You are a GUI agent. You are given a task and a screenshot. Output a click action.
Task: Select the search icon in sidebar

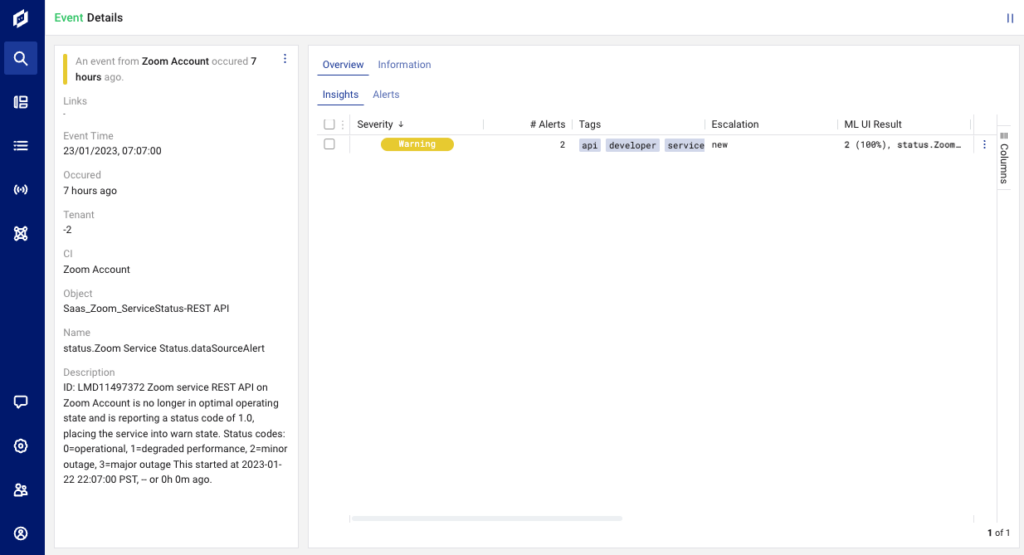(21, 59)
